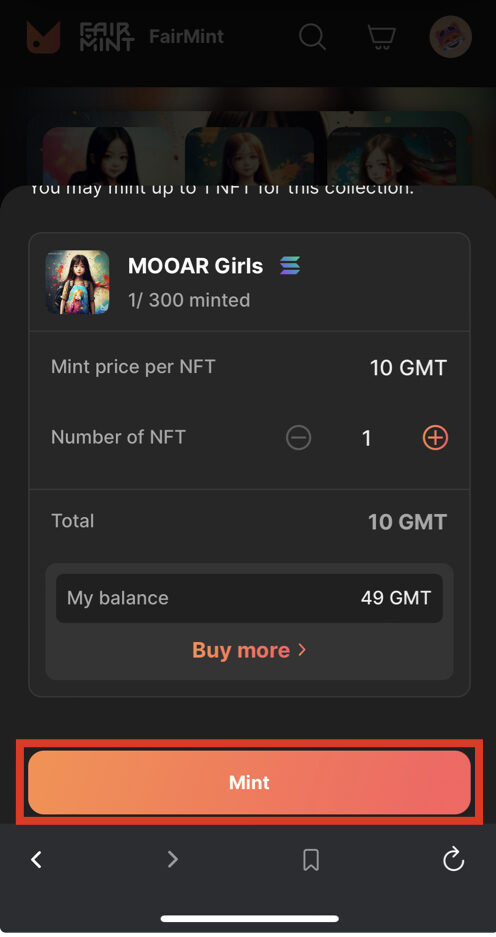The height and width of the screenshot is (937, 496).
Task: Open the user profile avatar
Action: click(451, 36)
